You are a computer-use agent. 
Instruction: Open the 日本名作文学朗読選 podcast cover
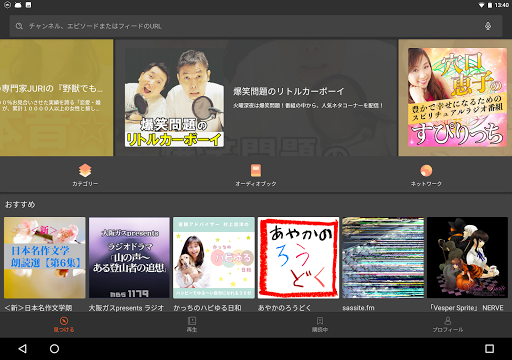coord(45,258)
